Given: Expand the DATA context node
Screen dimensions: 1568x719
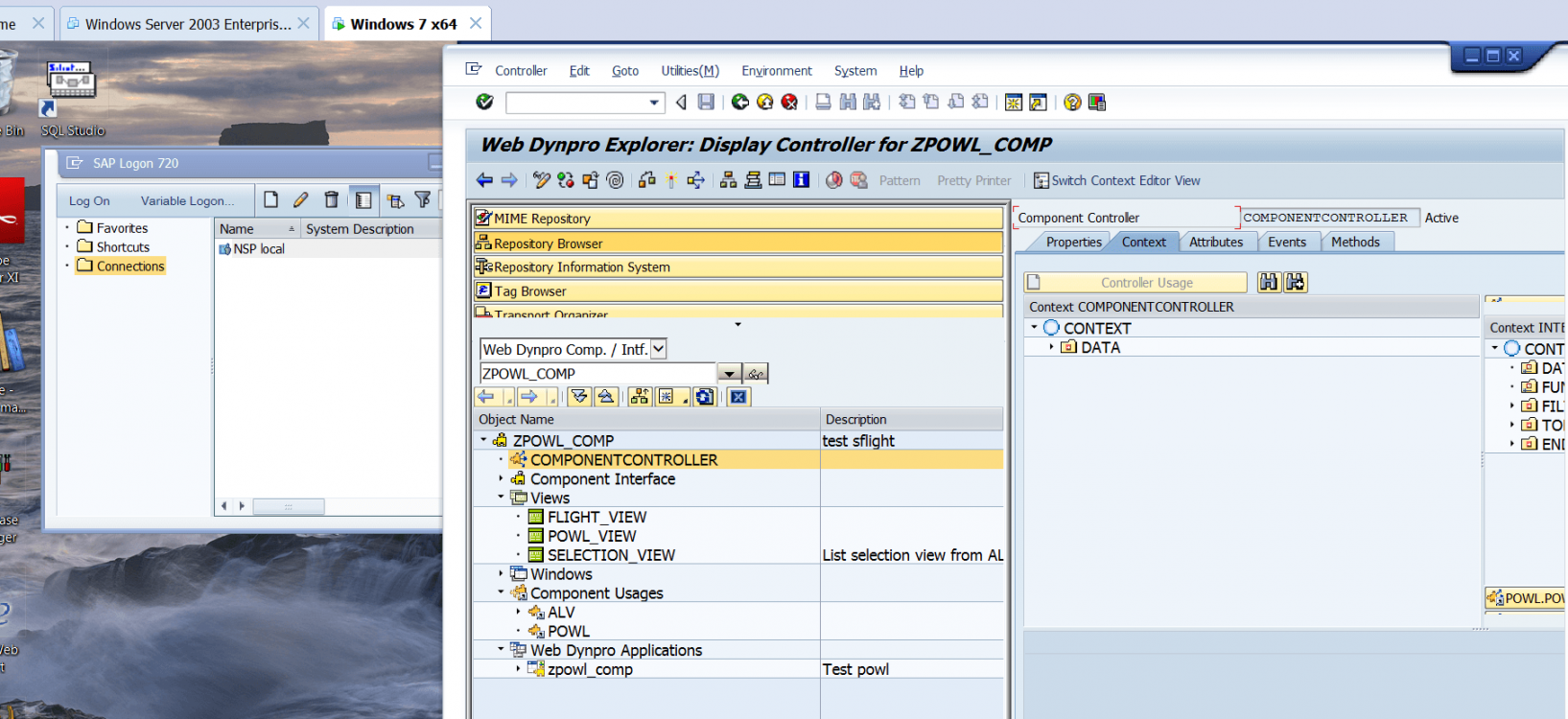Looking at the screenshot, I should coord(1051,347).
